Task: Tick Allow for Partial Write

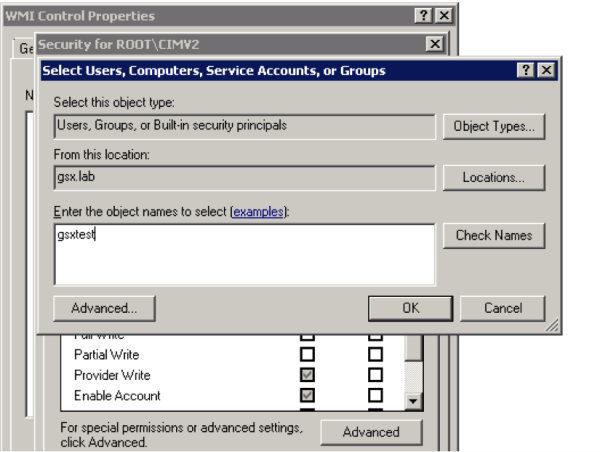Action: click(307, 354)
